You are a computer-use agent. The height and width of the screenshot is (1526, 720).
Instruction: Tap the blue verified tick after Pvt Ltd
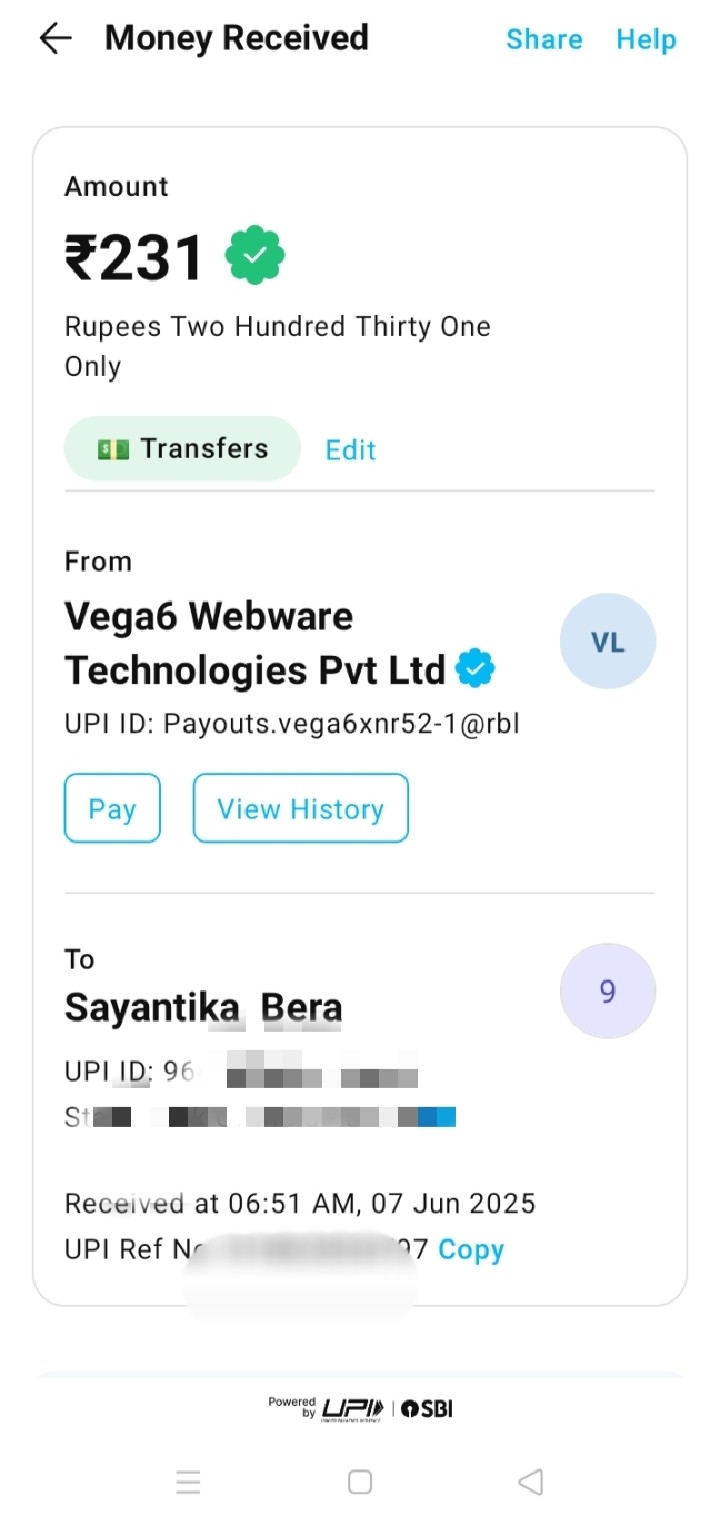[476, 669]
